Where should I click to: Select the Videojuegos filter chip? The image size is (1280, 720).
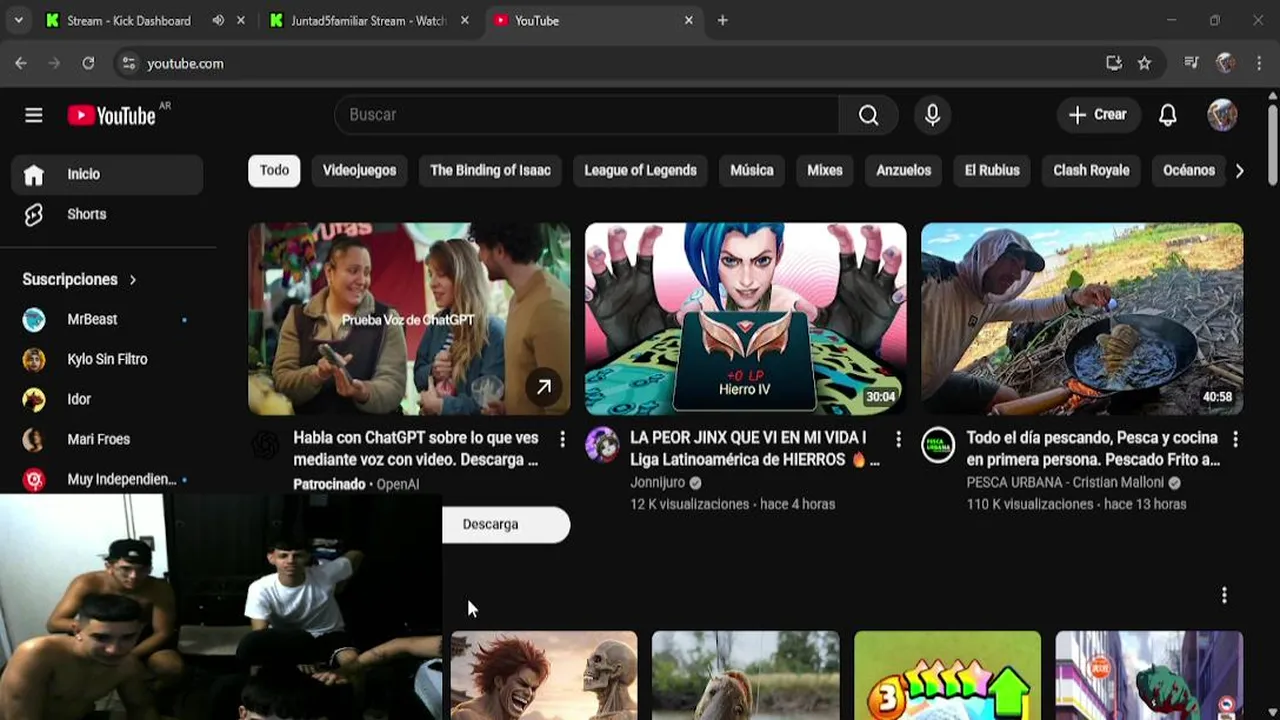click(359, 170)
